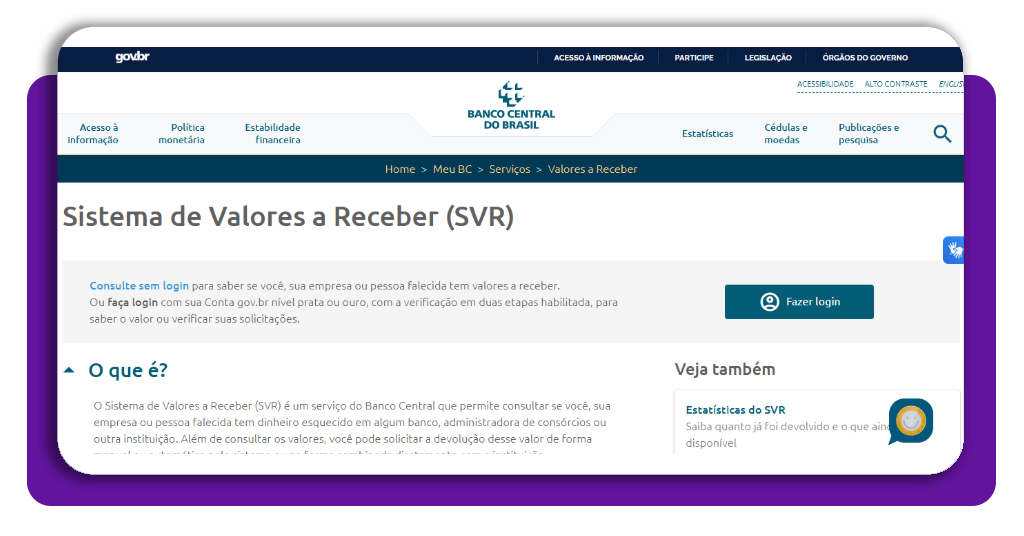Image resolution: width=1024 pixels, height=536 pixels.
Task: Enable 'Alto contraste' mode
Action: [895, 84]
